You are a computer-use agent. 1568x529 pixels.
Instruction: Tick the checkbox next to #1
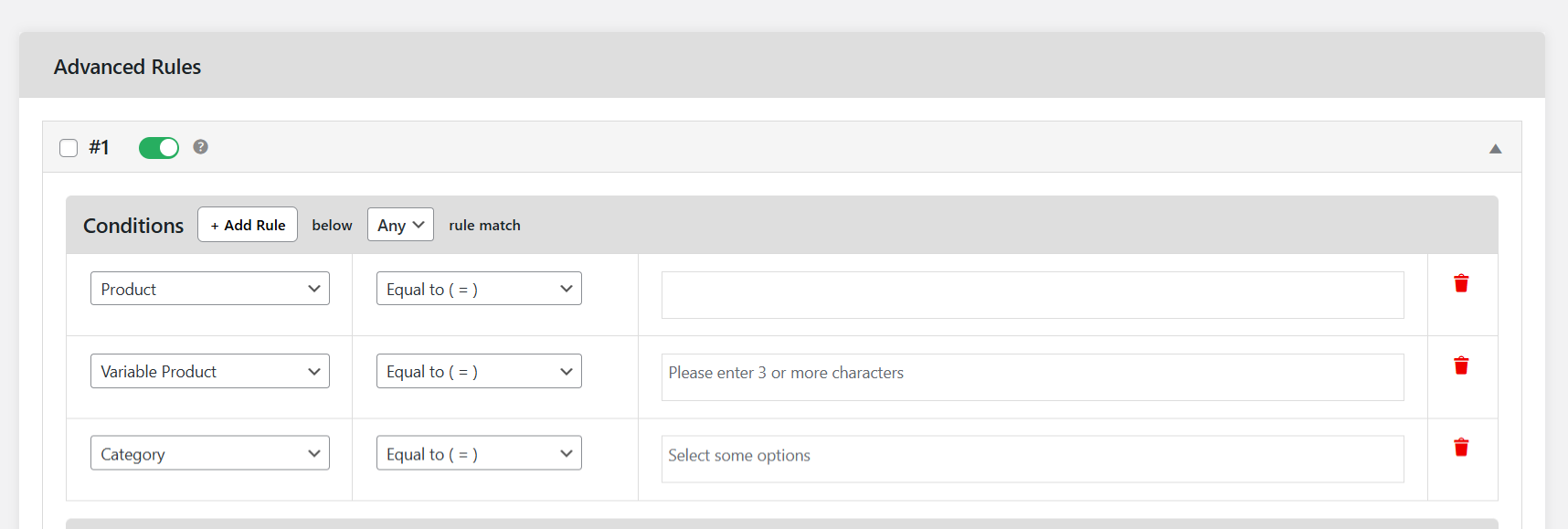click(x=69, y=148)
